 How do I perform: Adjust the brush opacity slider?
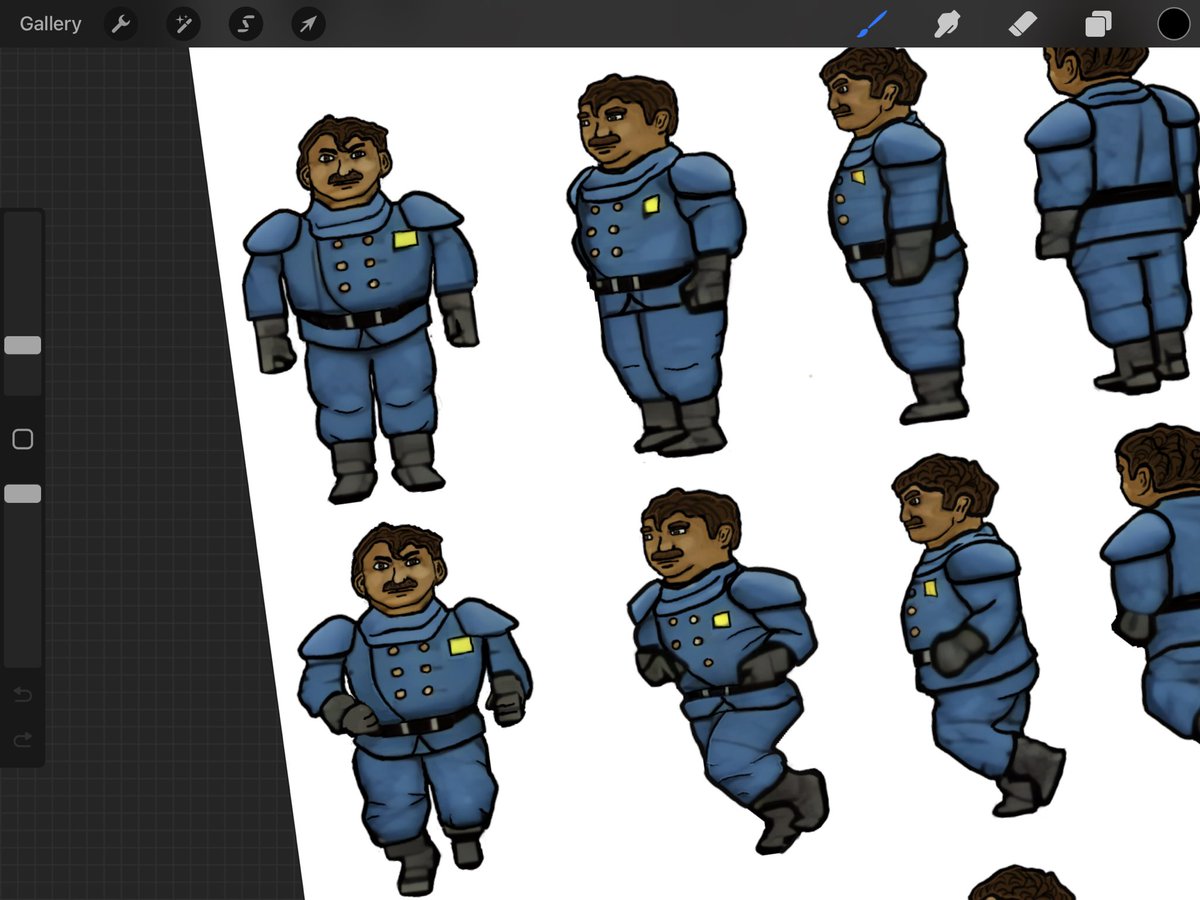click(22, 493)
